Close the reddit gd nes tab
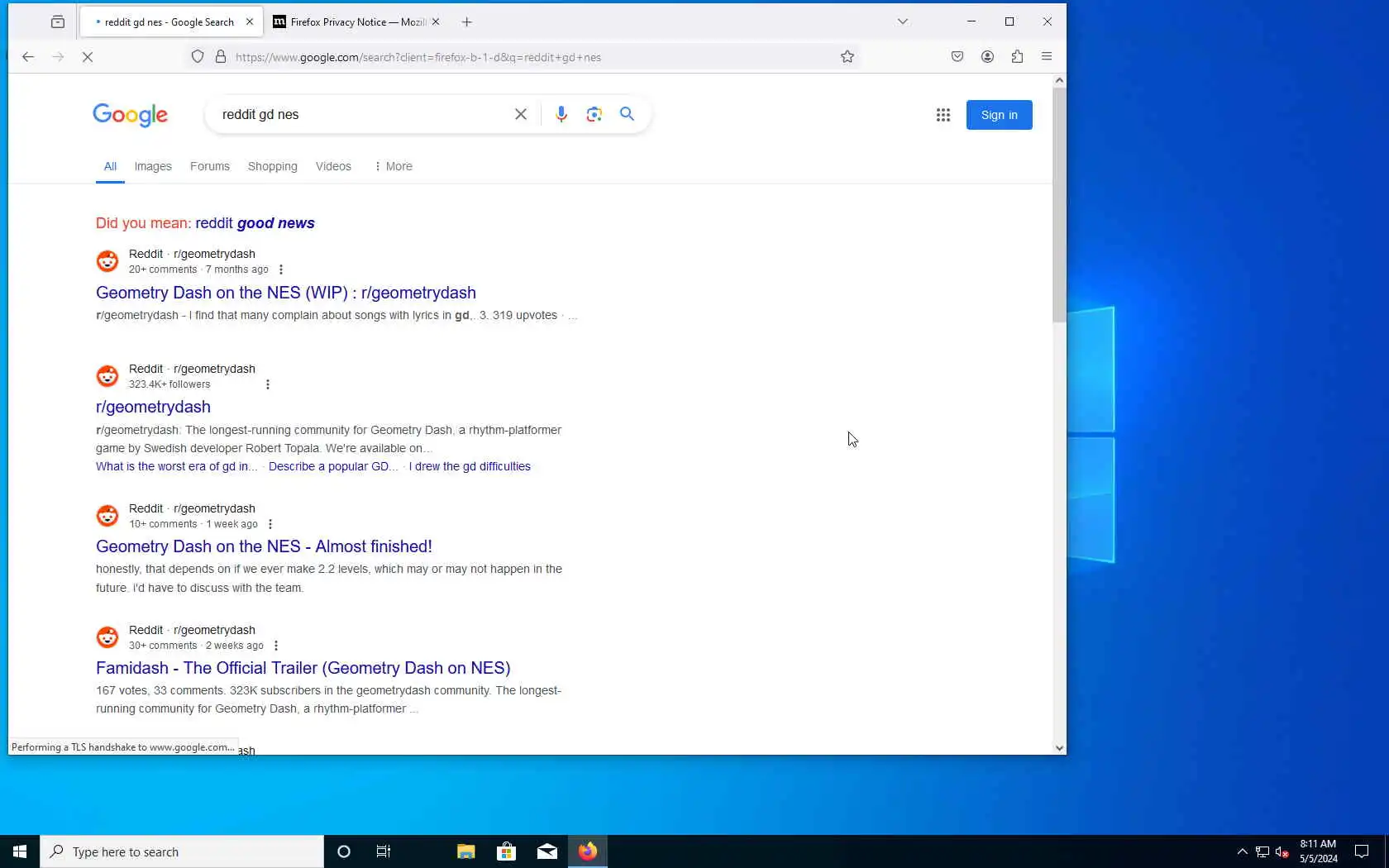This screenshot has width=1389, height=868. click(250, 22)
